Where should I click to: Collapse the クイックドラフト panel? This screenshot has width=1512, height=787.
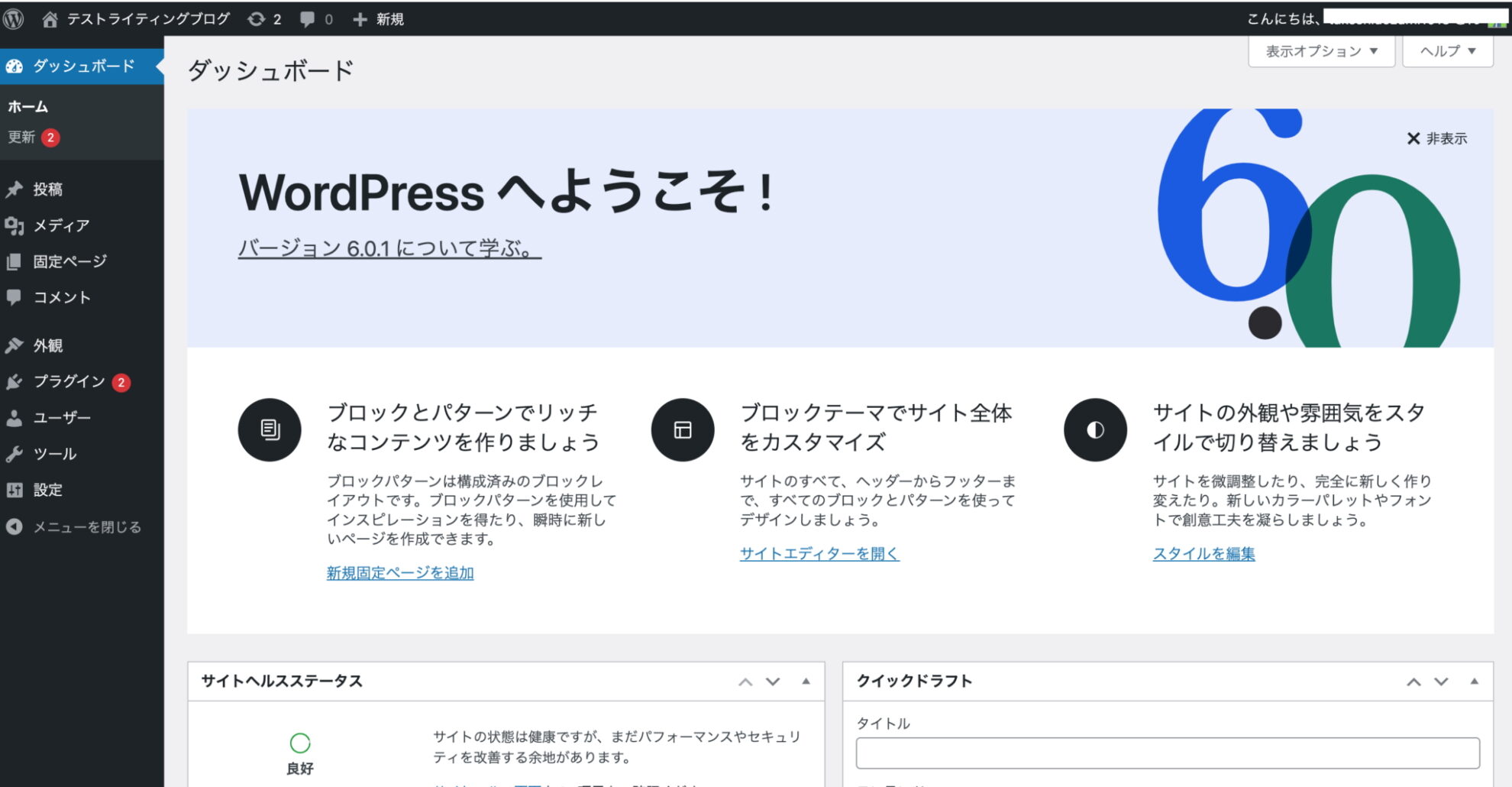pyautogui.click(x=1474, y=681)
